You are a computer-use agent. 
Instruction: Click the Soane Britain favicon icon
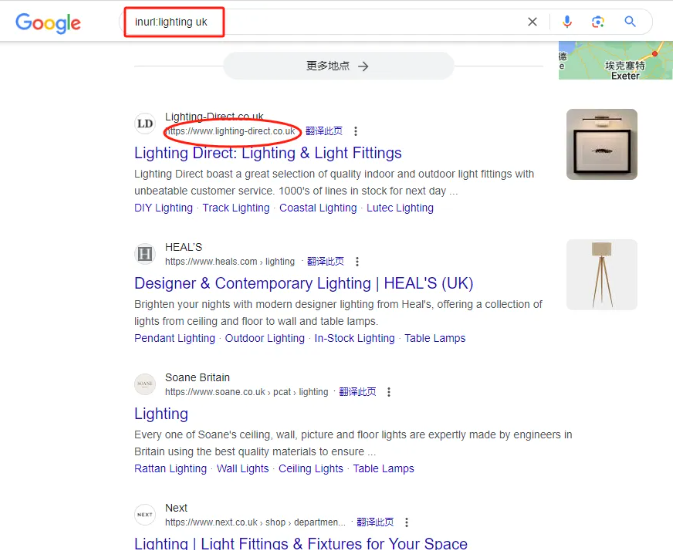pyautogui.click(x=145, y=384)
